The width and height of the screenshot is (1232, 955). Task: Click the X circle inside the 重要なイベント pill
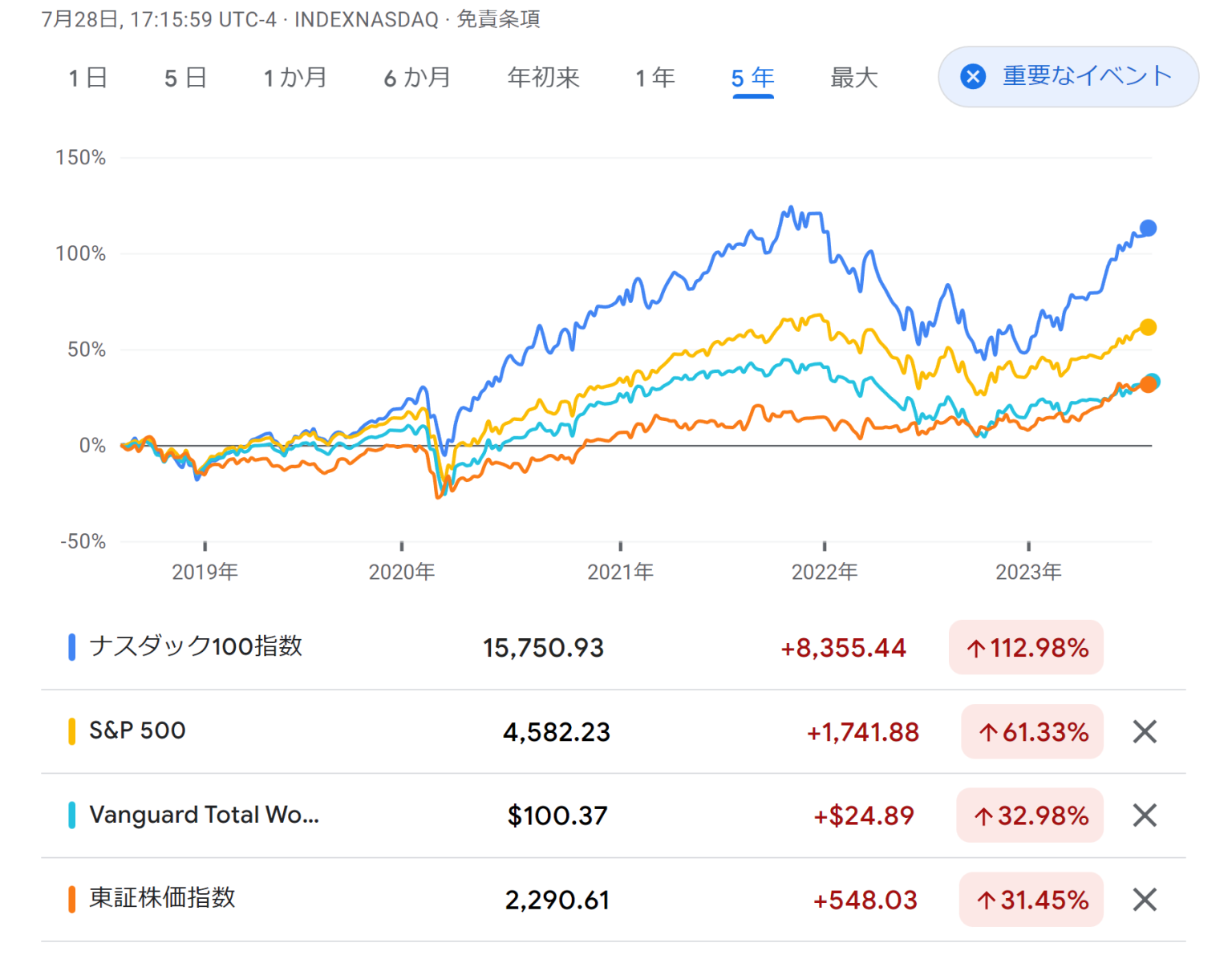click(x=973, y=77)
